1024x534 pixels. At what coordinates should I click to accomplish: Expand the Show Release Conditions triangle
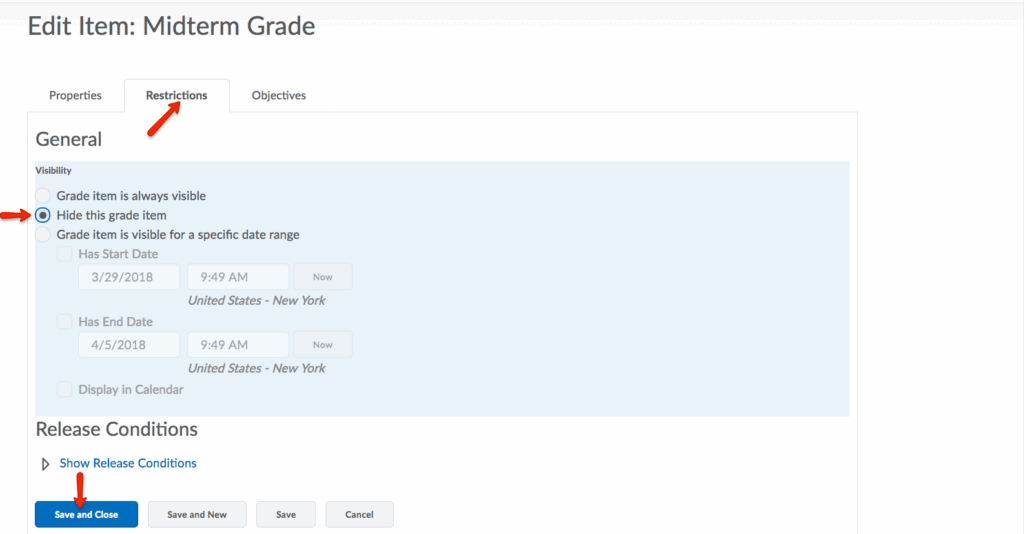(x=45, y=464)
